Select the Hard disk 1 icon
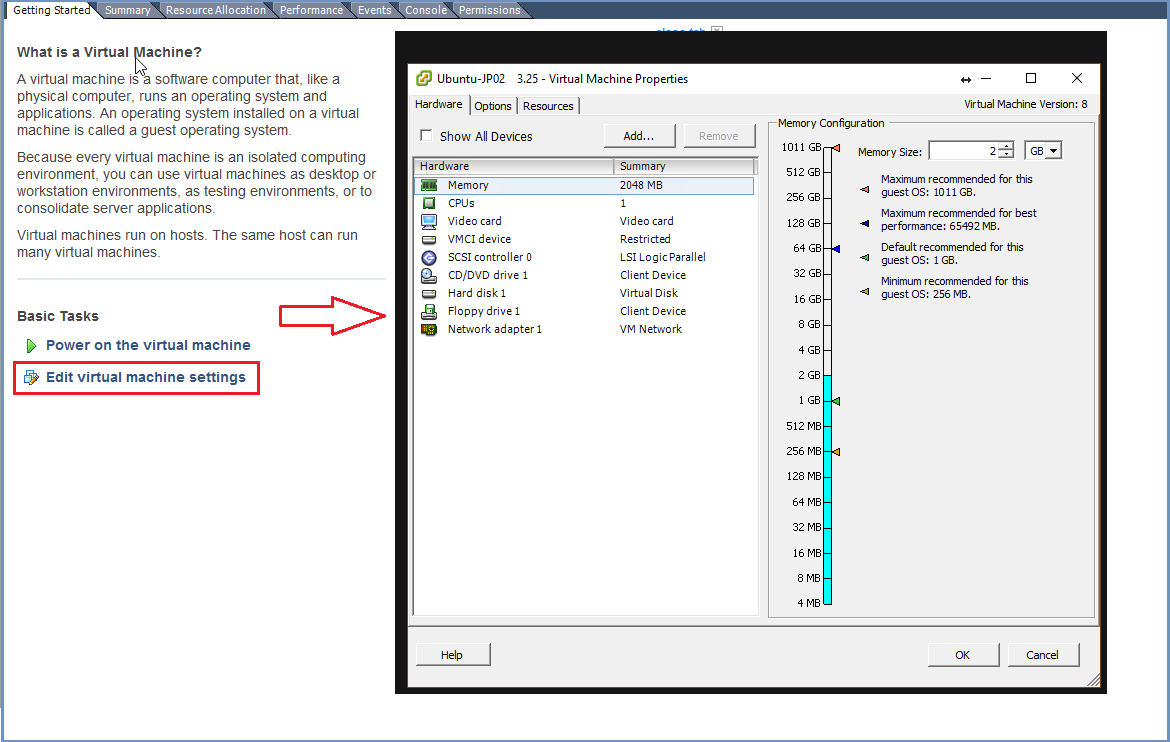The image size is (1170, 742). (428, 293)
